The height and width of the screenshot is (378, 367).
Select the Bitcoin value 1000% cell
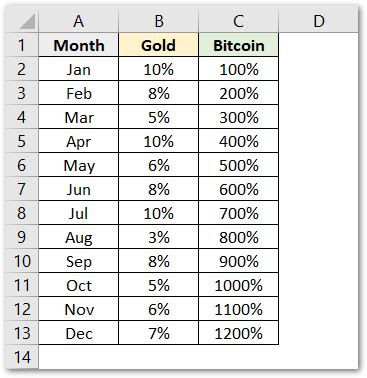[239, 285]
